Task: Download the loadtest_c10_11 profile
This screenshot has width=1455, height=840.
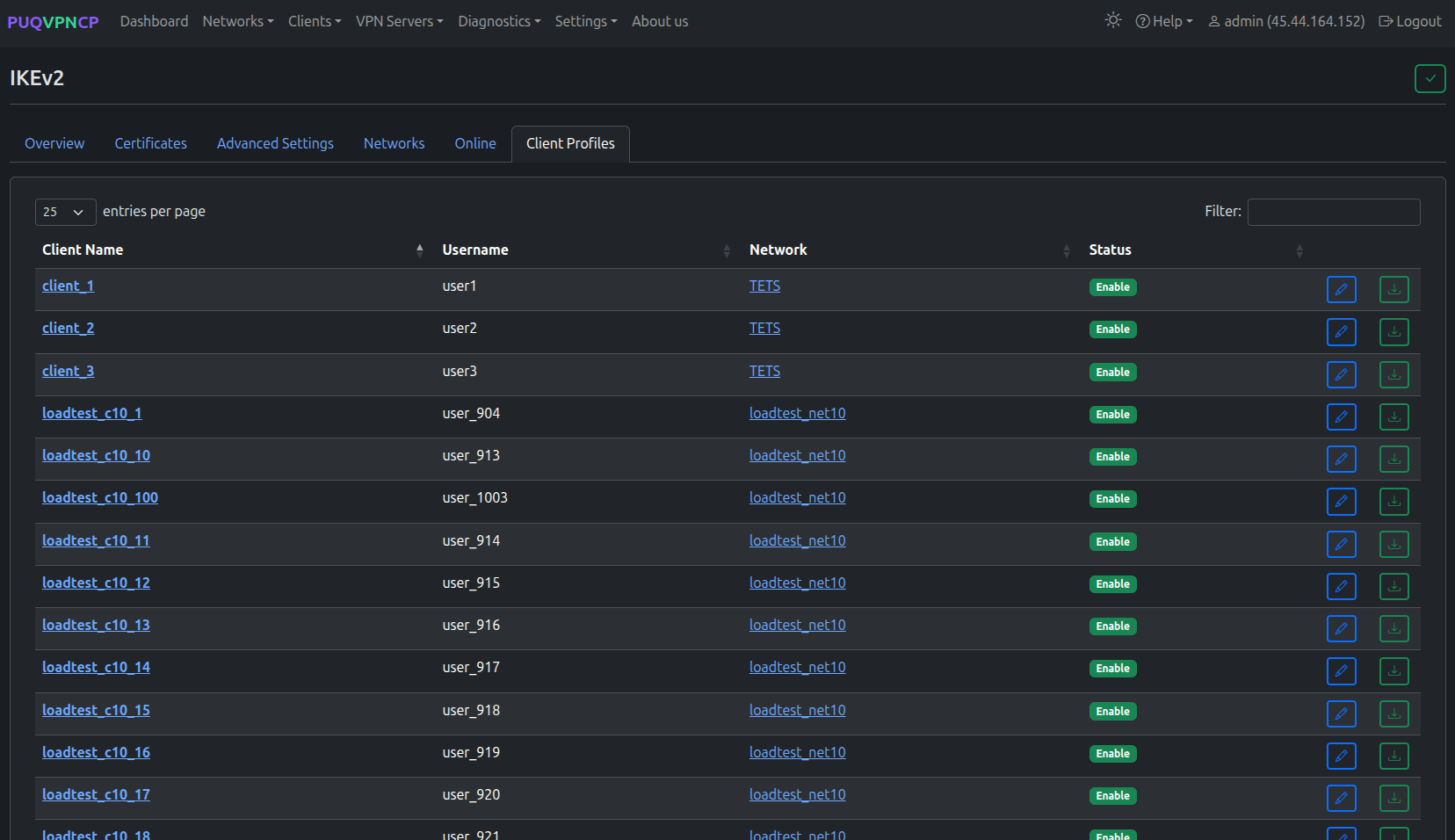Action: click(1393, 544)
